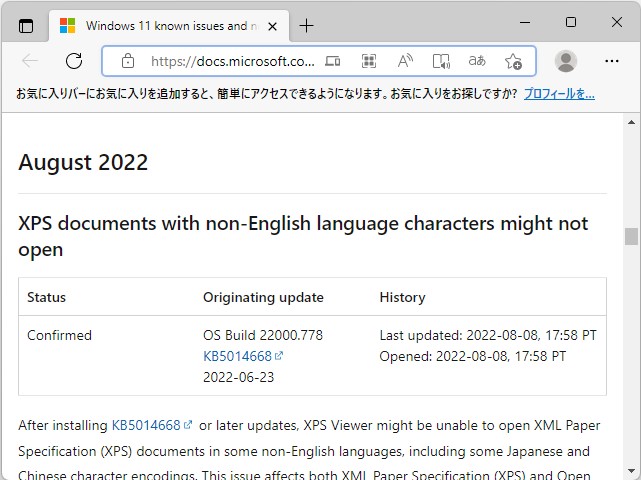This screenshot has height=480, width=641.
Task: Select the 'History' column header
Action: [402, 297]
